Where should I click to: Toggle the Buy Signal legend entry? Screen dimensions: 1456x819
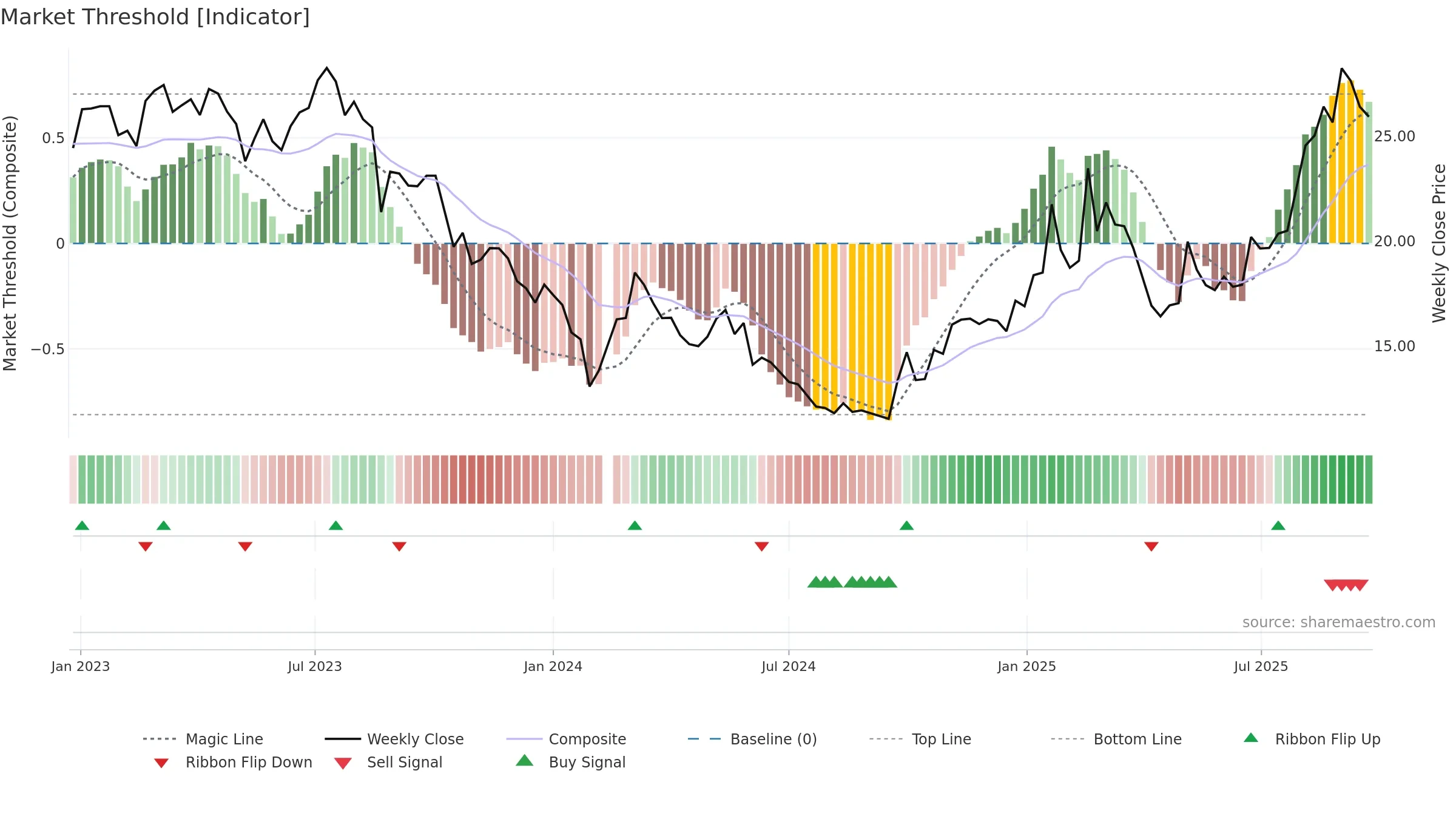(570, 762)
